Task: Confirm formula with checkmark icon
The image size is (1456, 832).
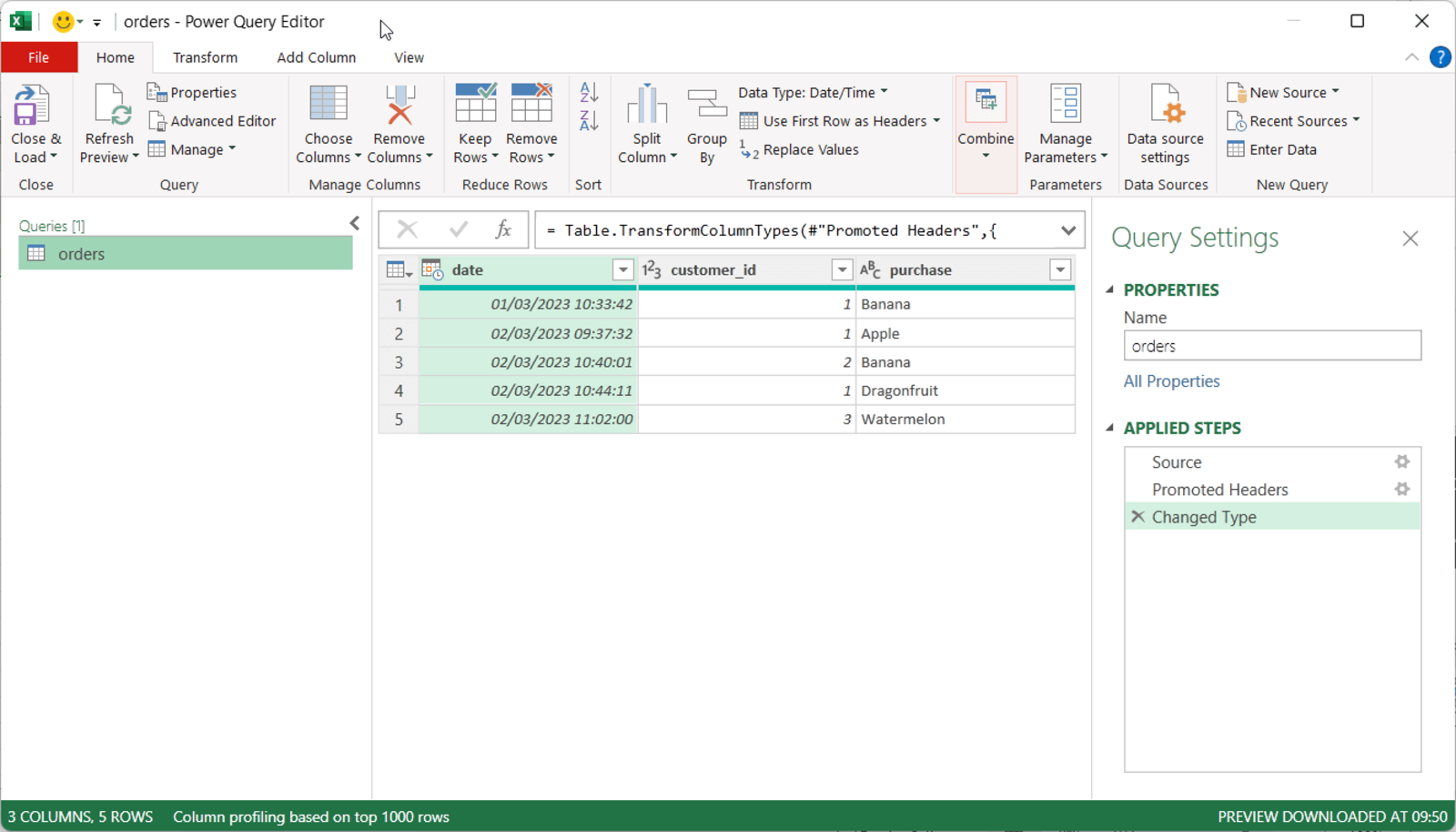Action: [459, 229]
